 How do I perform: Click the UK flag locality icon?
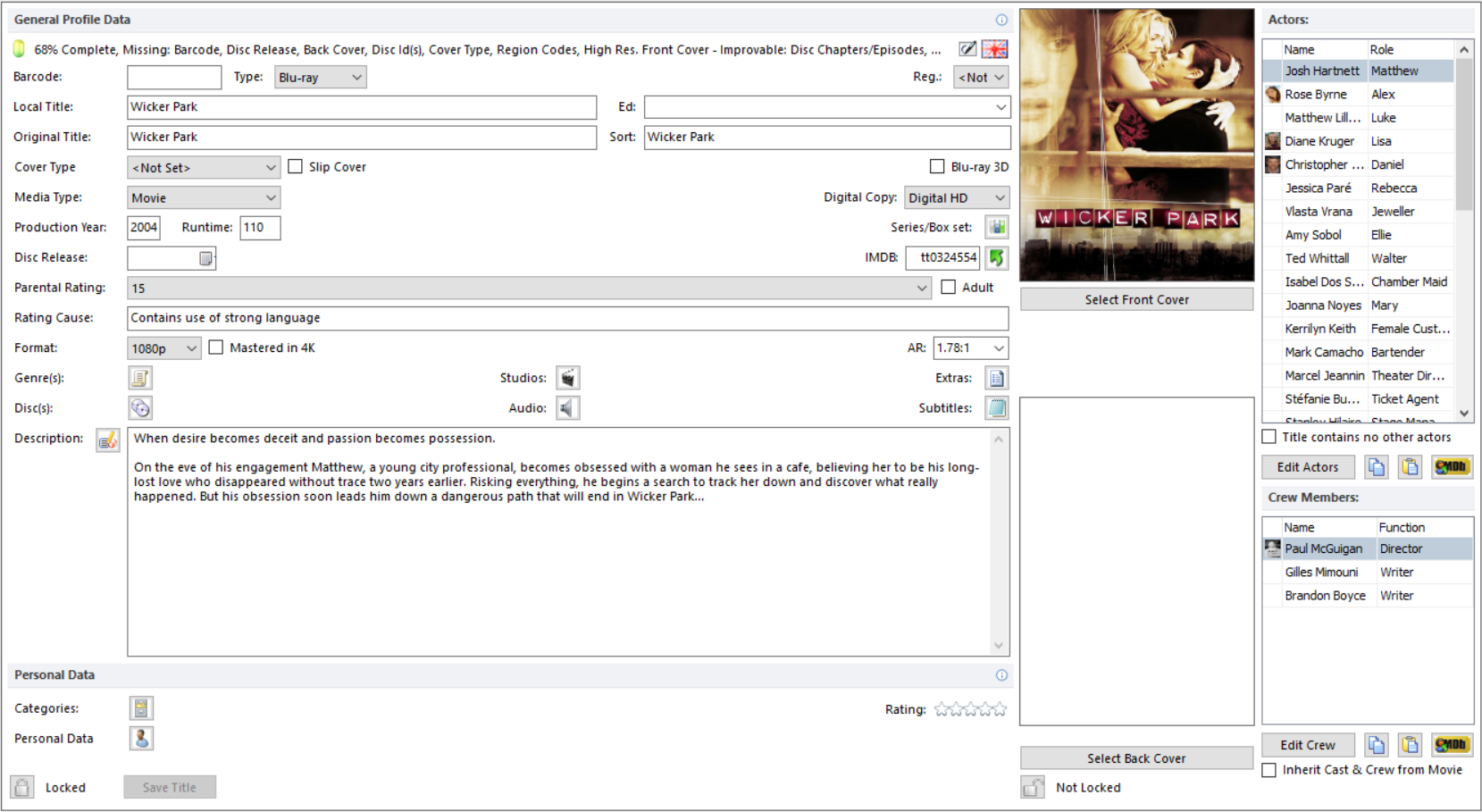[x=994, y=49]
